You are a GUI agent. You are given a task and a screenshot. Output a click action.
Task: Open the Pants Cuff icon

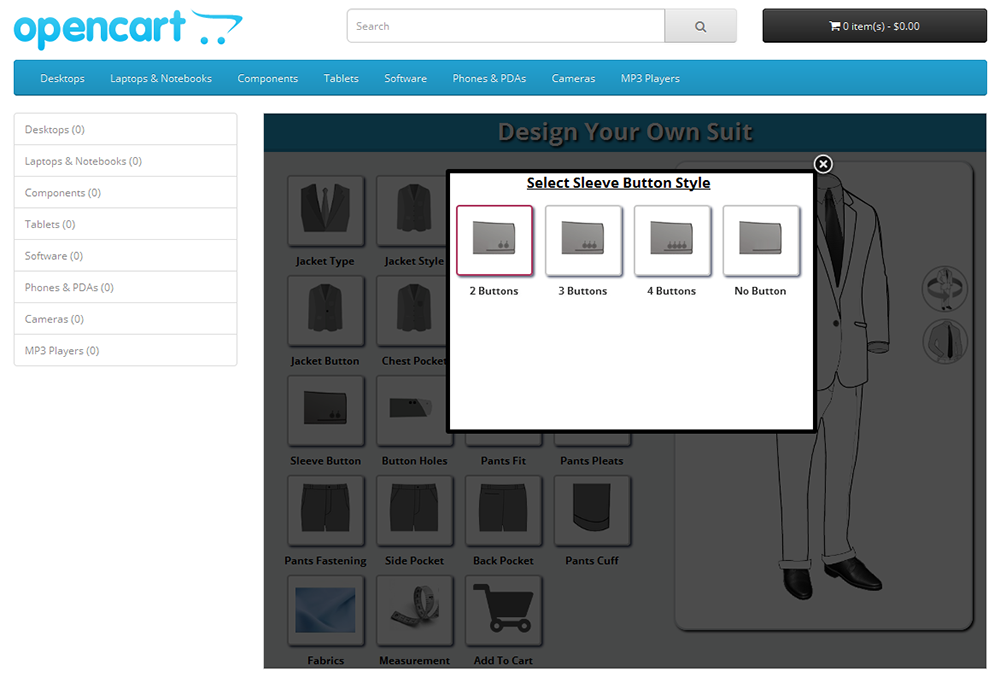pos(592,511)
